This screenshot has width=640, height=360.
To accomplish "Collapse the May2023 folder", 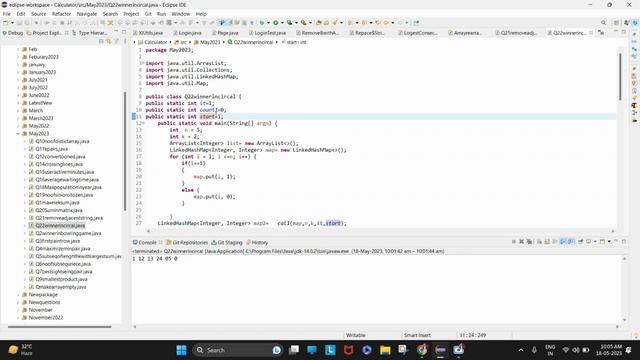I will click(18, 133).
